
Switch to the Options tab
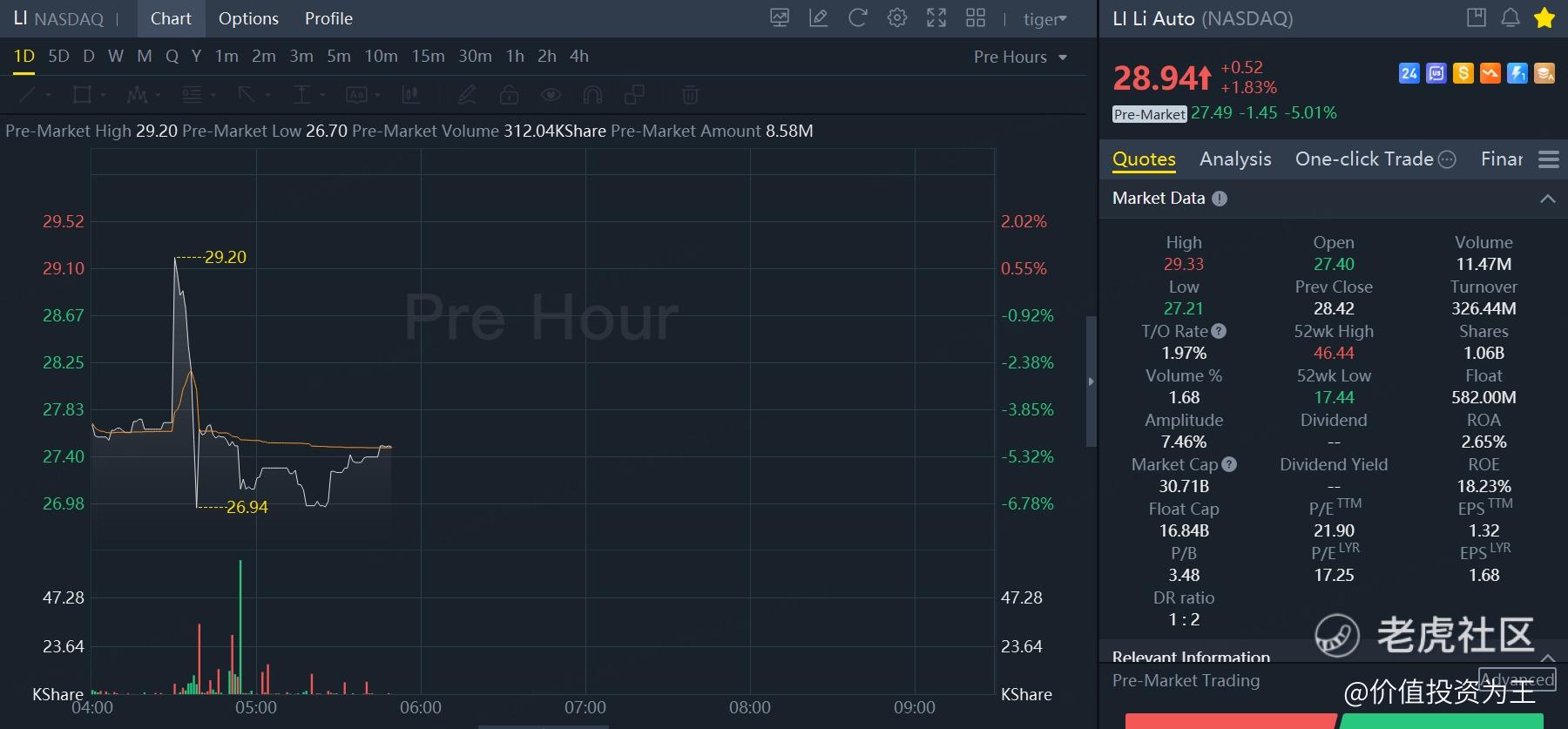[248, 18]
